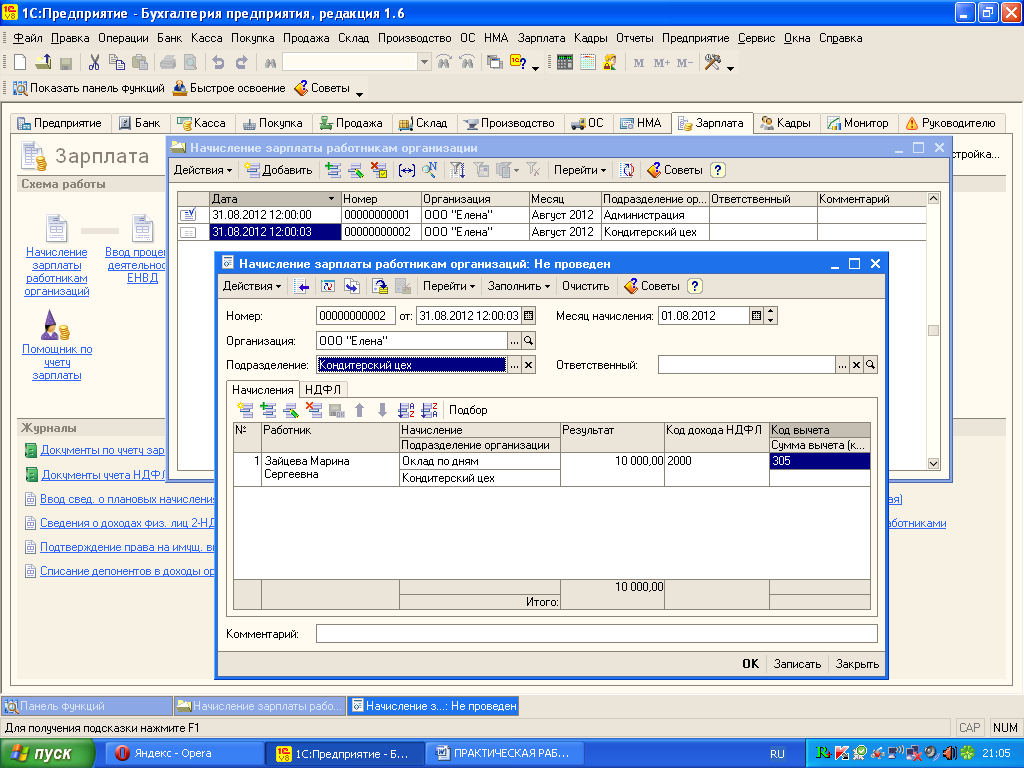Click Mark for deletion icon in journal list toolbar
Image resolution: width=1024 pixels, height=768 pixels.
coord(379,170)
